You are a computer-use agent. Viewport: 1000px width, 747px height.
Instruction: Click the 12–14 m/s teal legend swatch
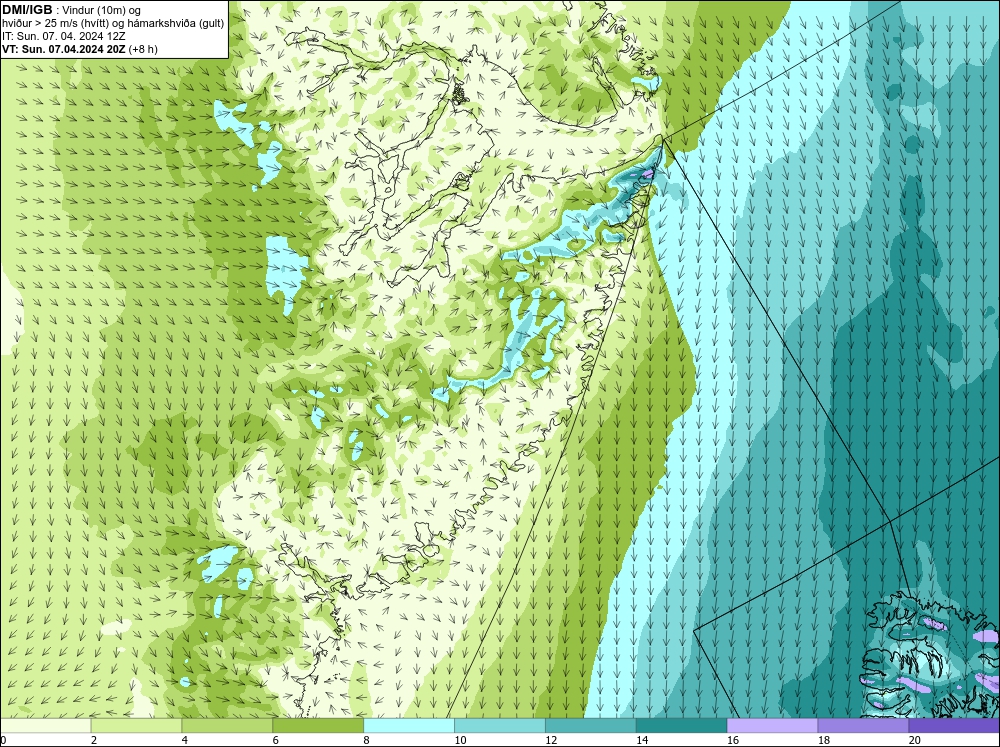click(x=591, y=726)
